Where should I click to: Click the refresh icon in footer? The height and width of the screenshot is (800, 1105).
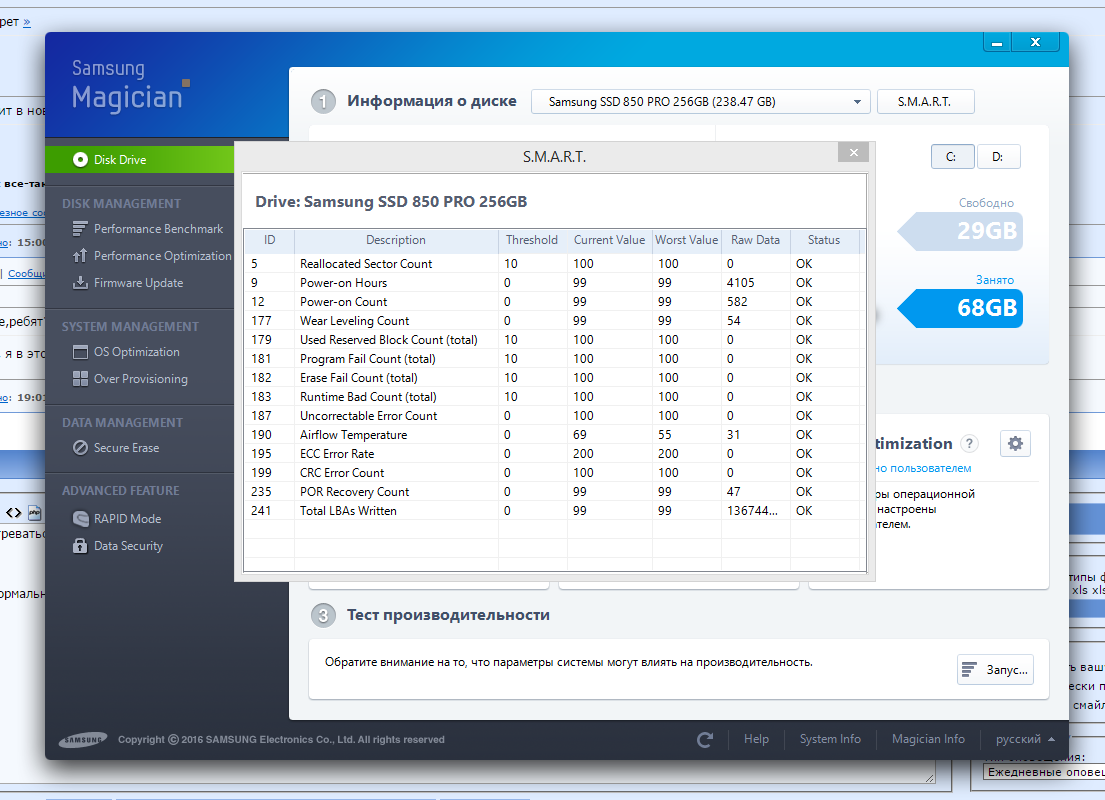click(705, 739)
